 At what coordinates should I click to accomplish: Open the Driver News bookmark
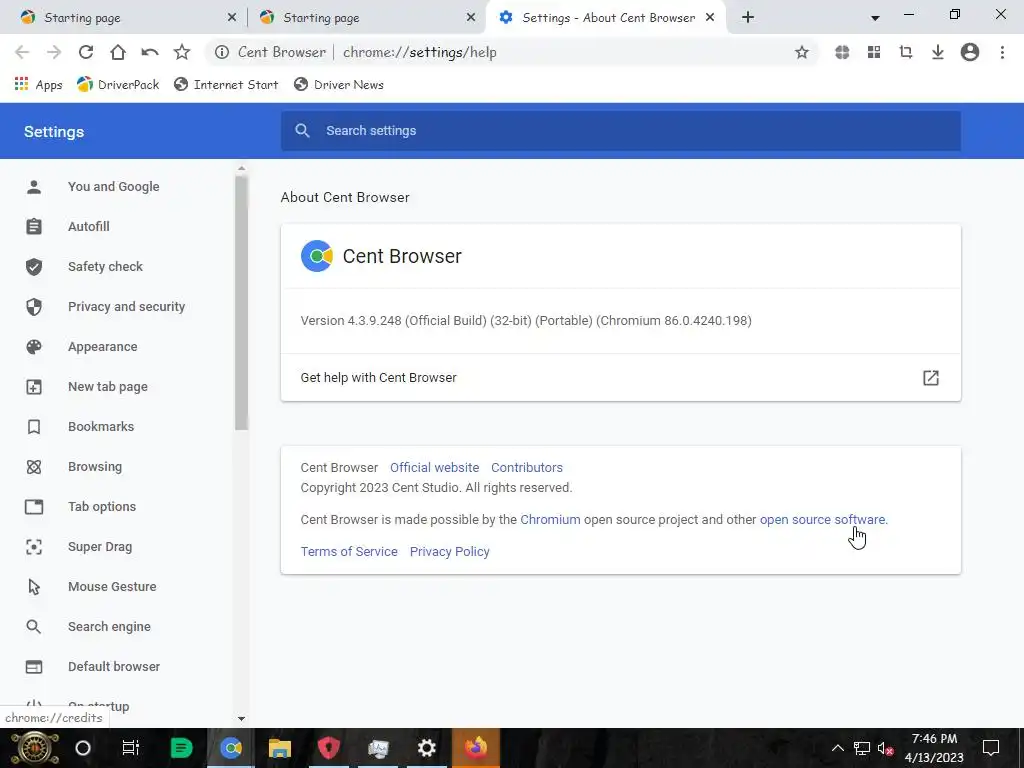[x=338, y=84]
